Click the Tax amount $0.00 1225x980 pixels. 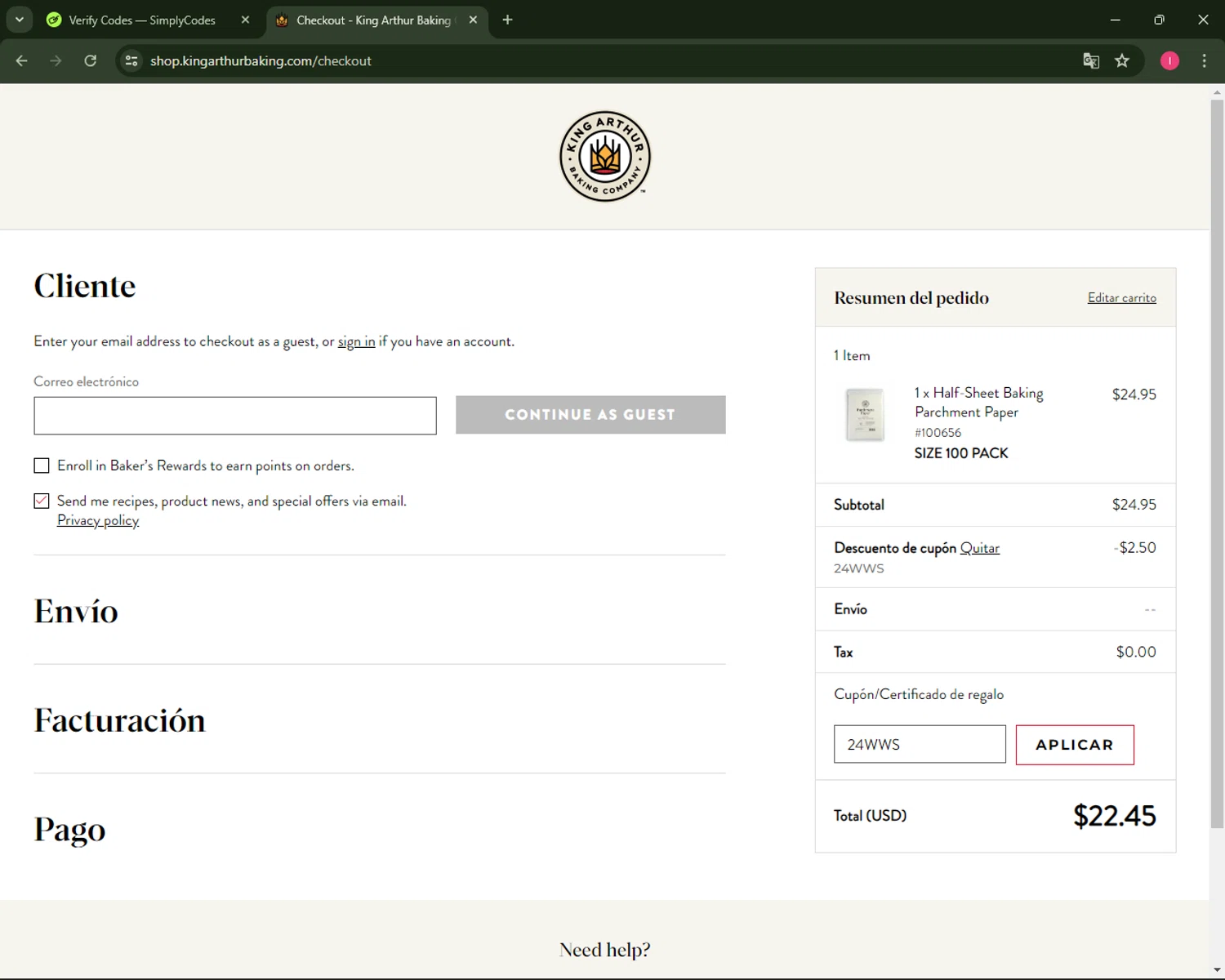(x=1136, y=652)
